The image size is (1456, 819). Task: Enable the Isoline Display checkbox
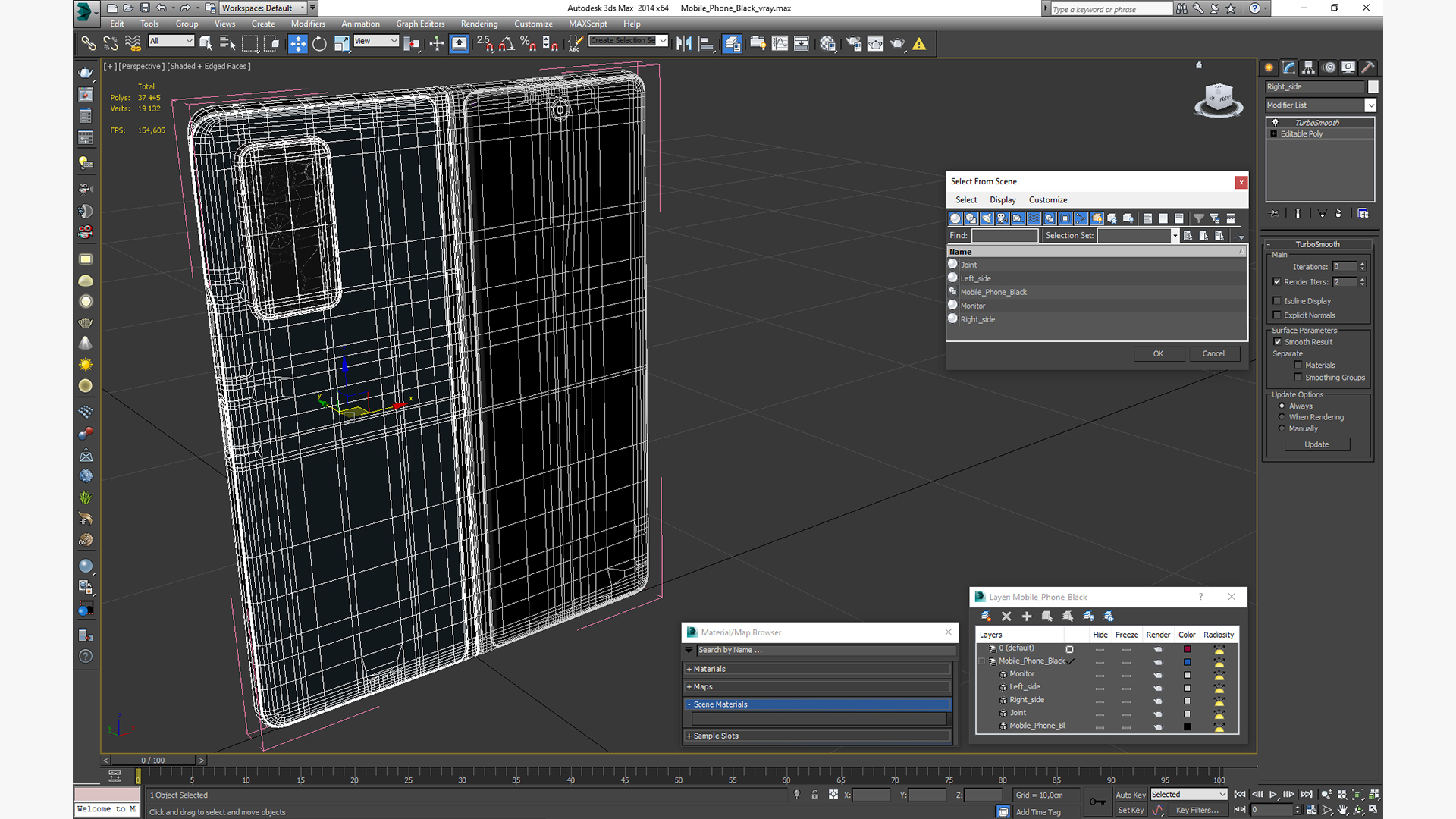click(x=1277, y=301)
